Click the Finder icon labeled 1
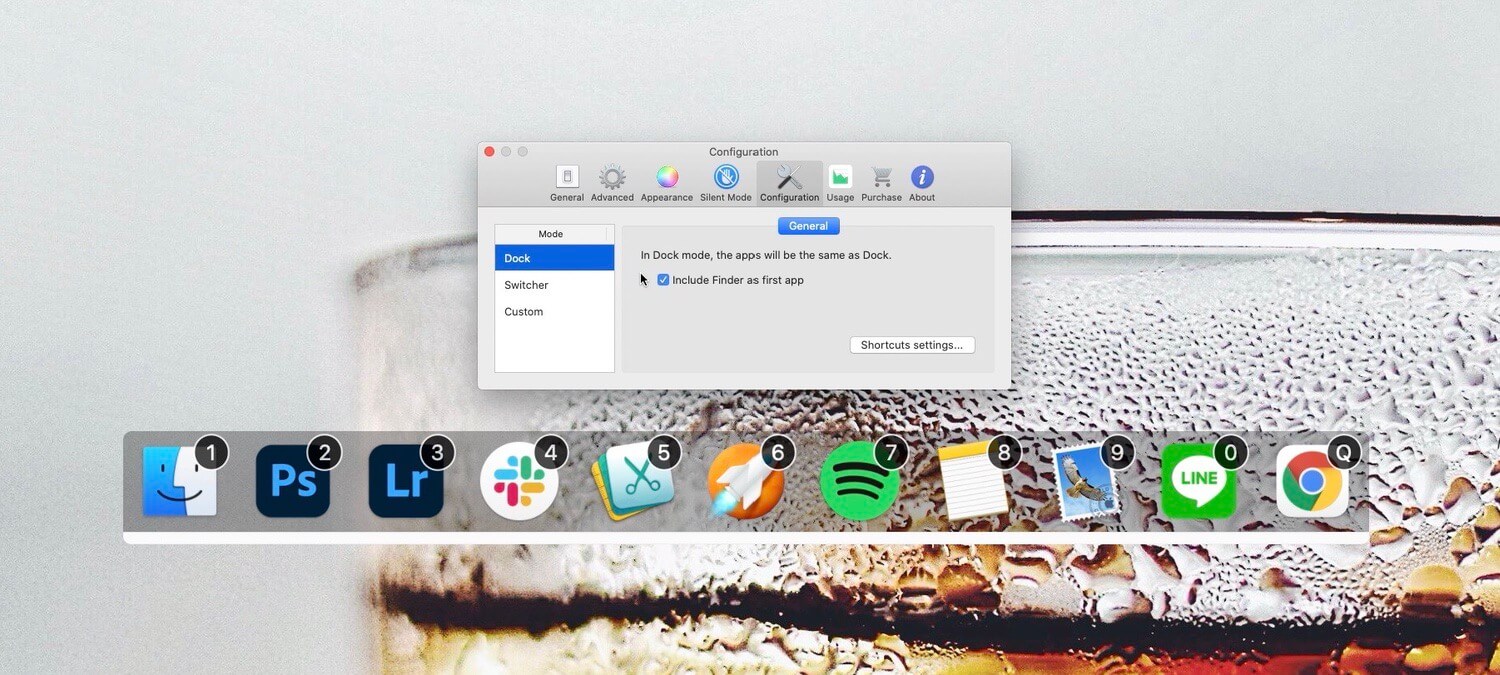1500x675 pixels. tap(180, 481)
